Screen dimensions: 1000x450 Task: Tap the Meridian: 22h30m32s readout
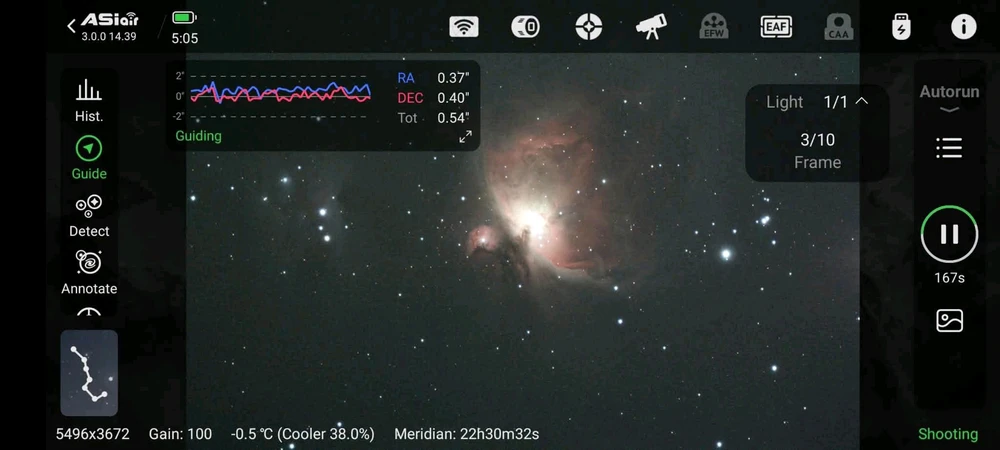(x=466, y=434)
